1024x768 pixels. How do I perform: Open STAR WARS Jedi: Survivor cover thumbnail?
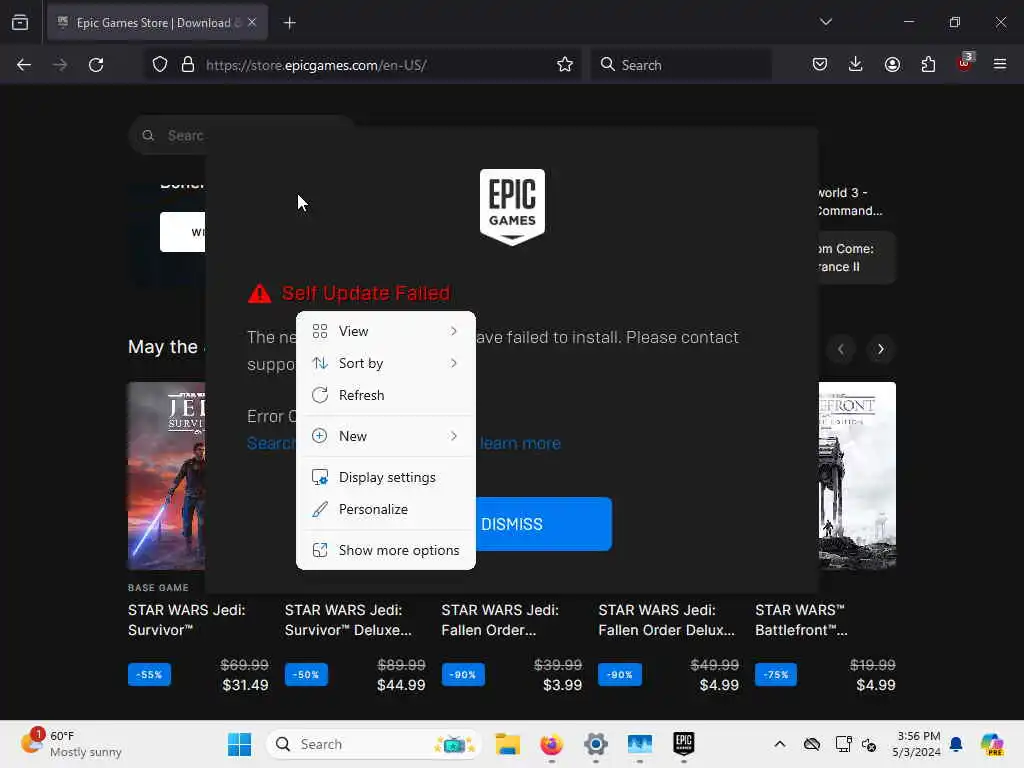(167, 476)
